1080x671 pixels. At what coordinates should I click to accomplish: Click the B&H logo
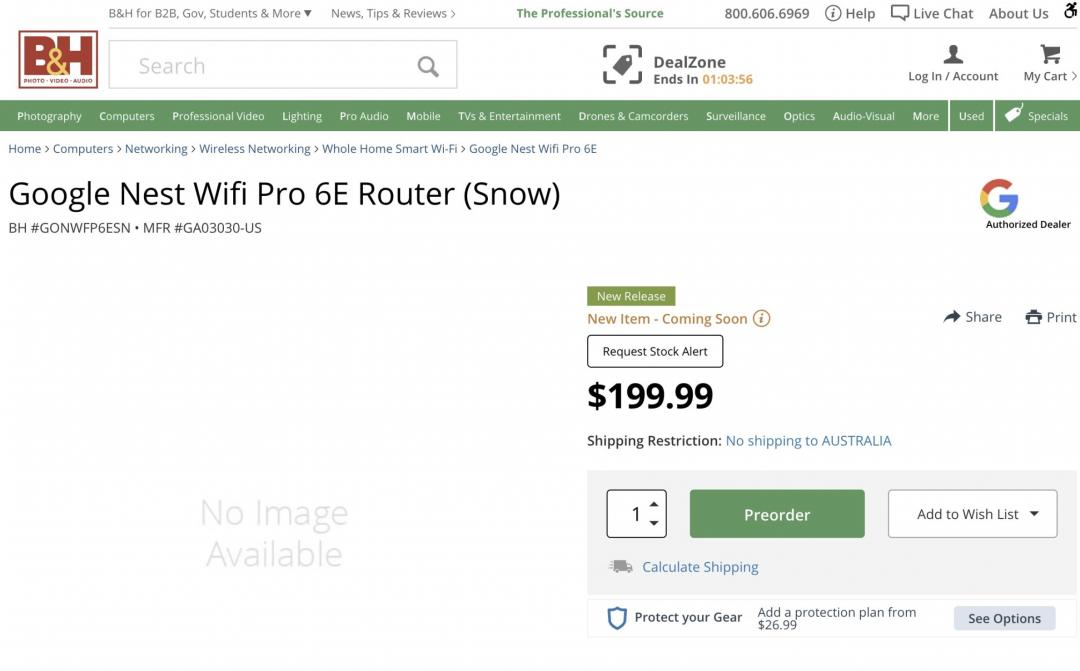pos(58,60)
